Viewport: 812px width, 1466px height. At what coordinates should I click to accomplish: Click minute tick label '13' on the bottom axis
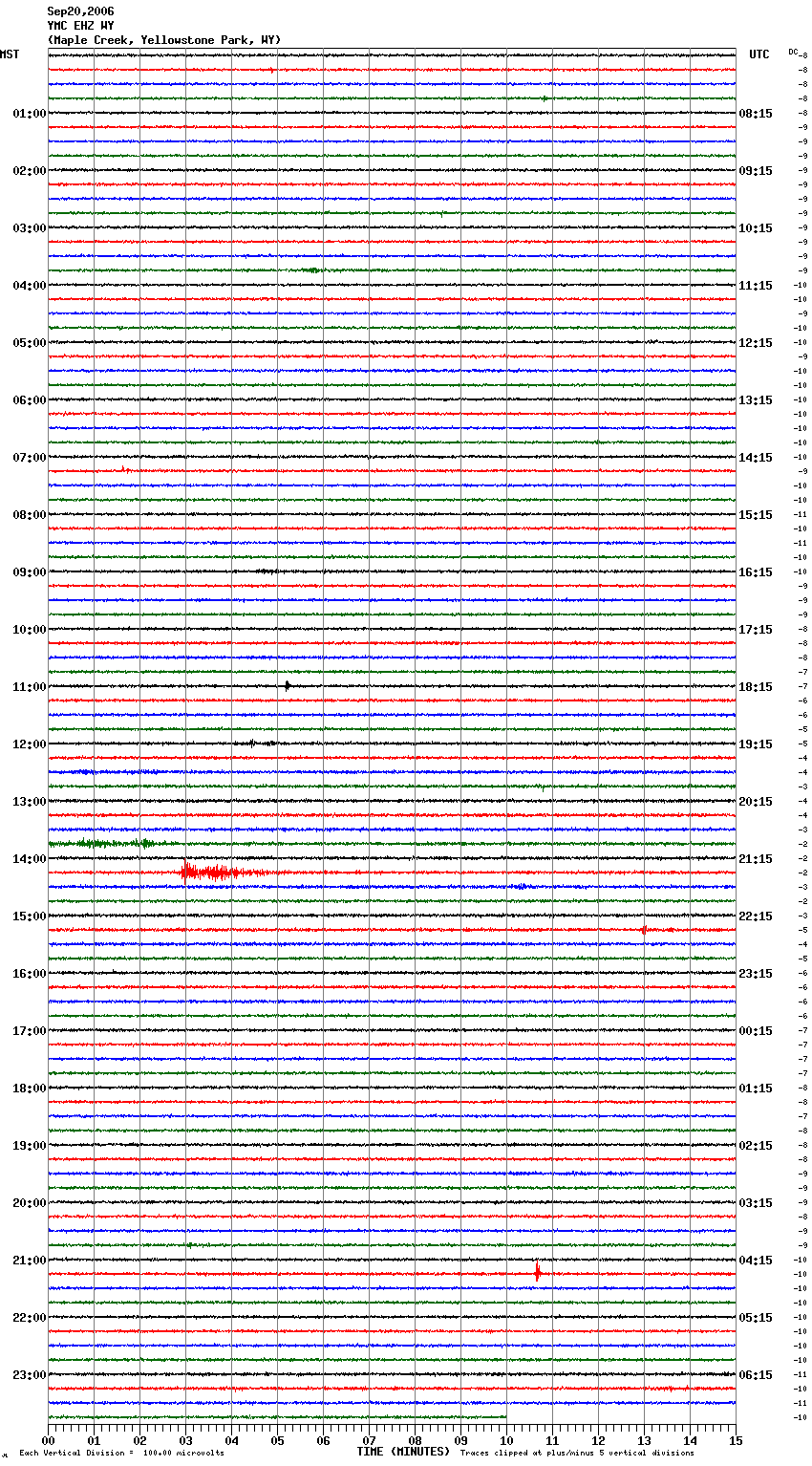644,1440
